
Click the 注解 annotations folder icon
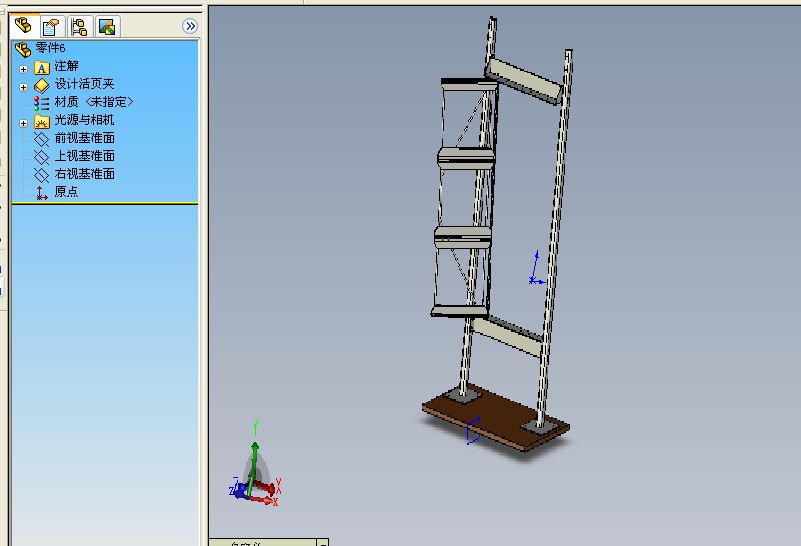42,67
